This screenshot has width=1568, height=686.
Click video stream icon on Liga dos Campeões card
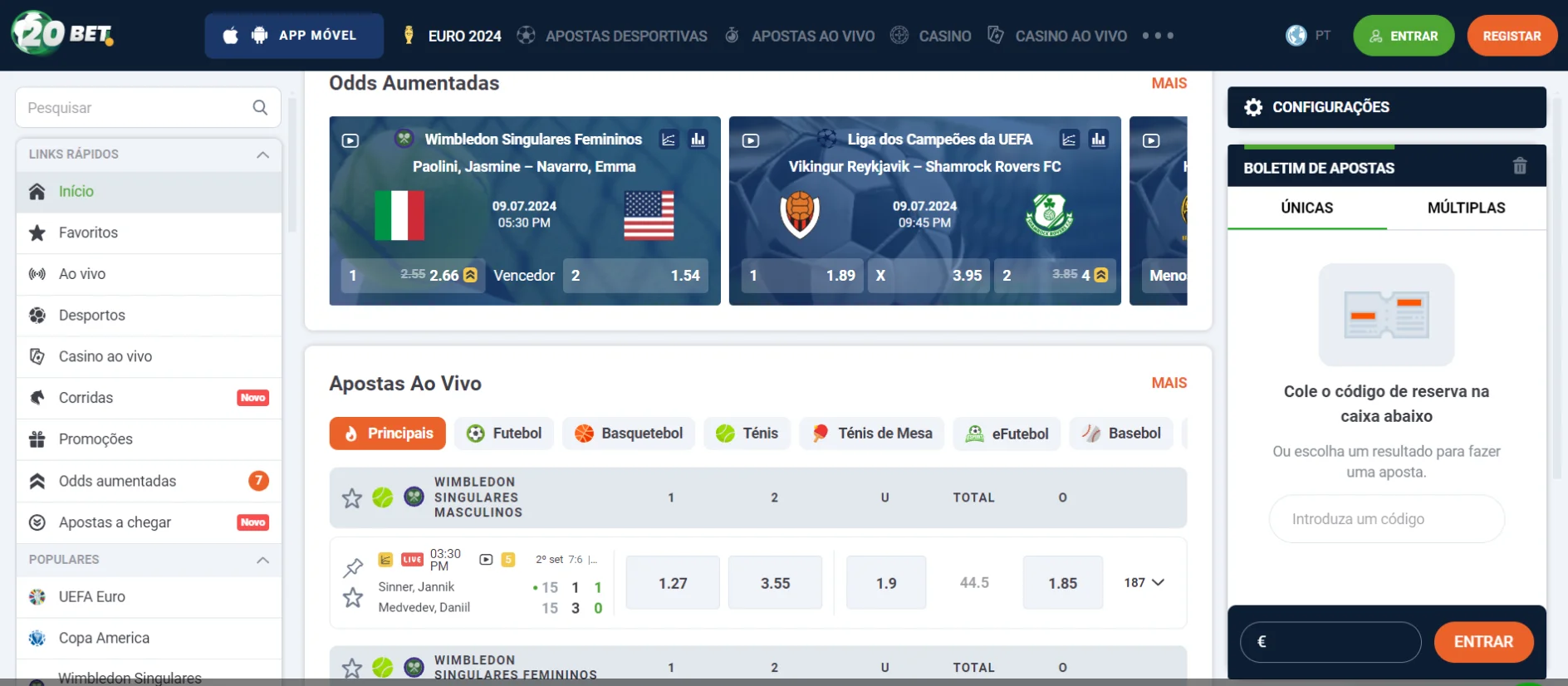(x=751, y=140)
